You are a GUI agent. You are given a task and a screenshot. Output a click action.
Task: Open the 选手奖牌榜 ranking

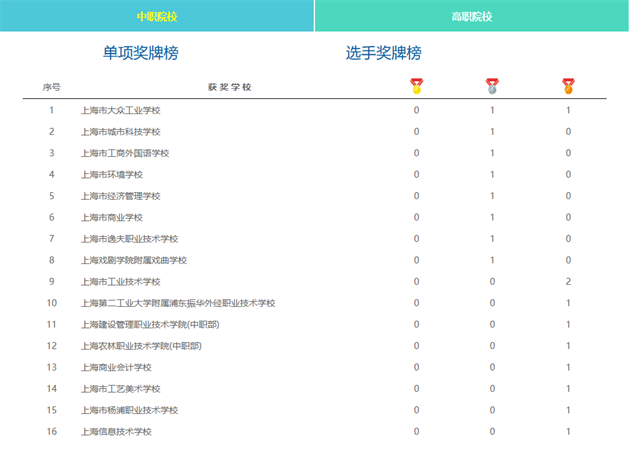pyautogui.click(x=384, y=53)
